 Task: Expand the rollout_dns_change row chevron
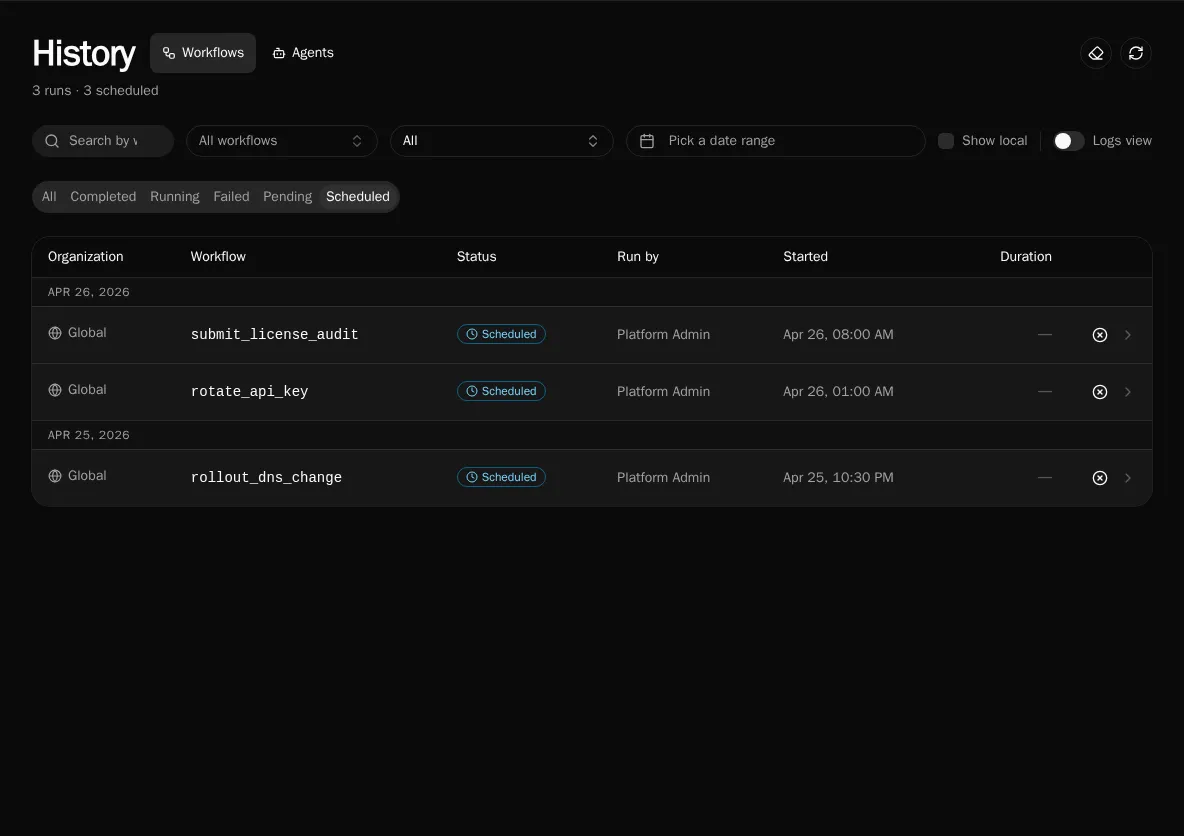[x=1127, y=478]
